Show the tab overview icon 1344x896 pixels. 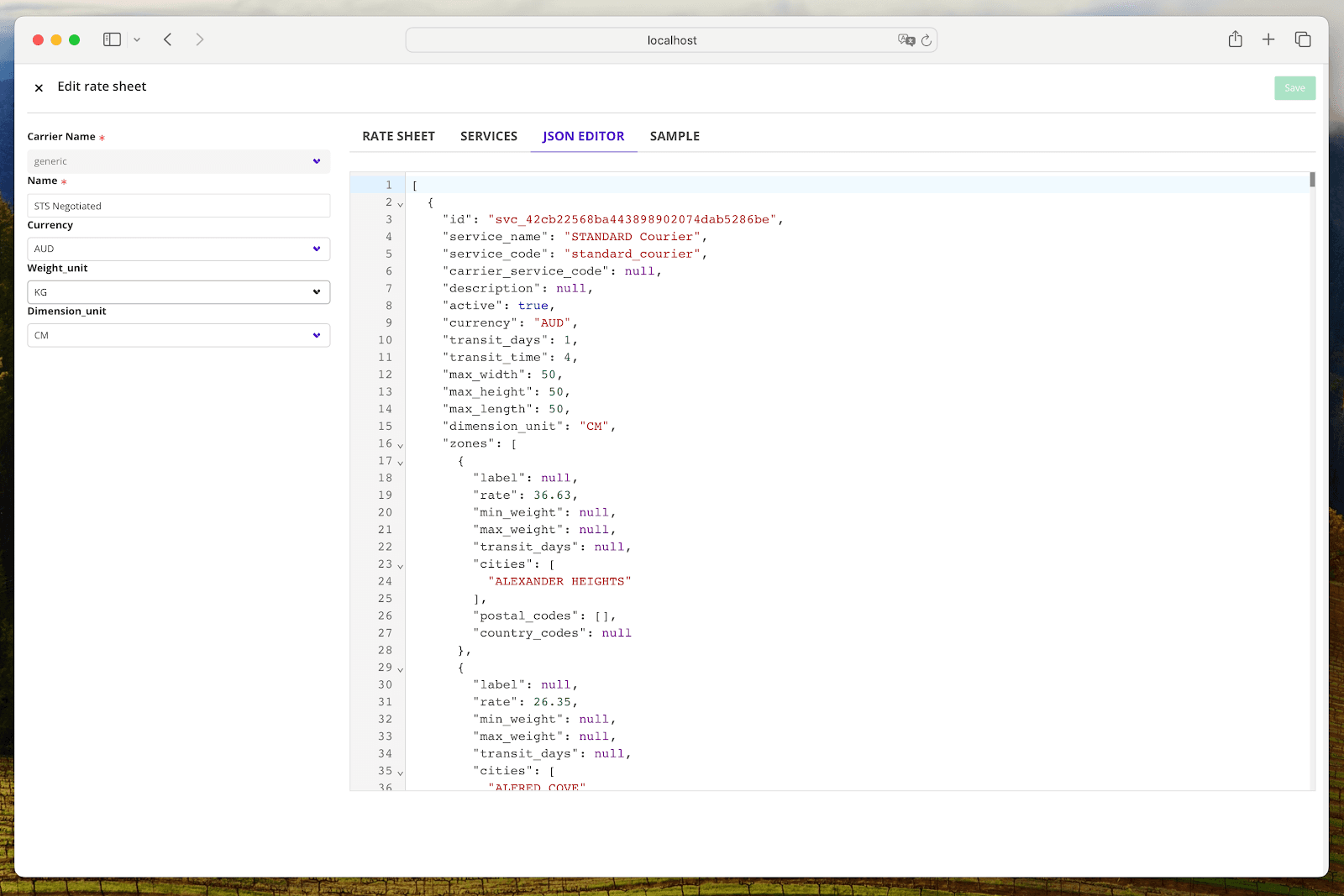pyautogui.click(x=1302, y=39)
